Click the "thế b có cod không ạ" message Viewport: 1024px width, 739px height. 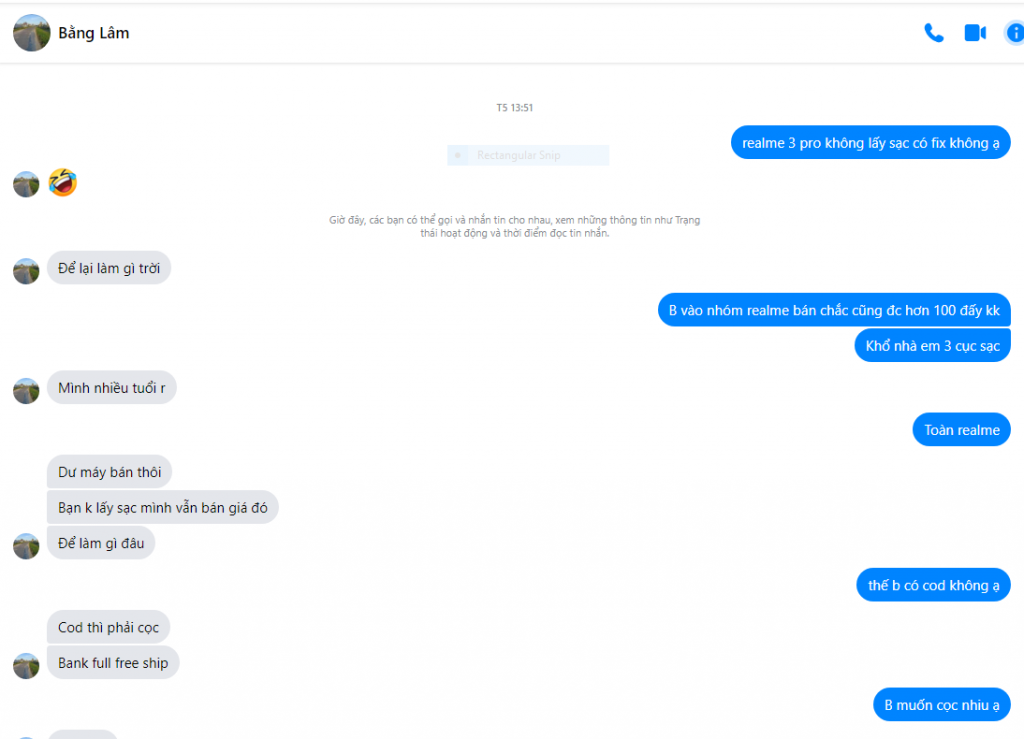[933, 585]
